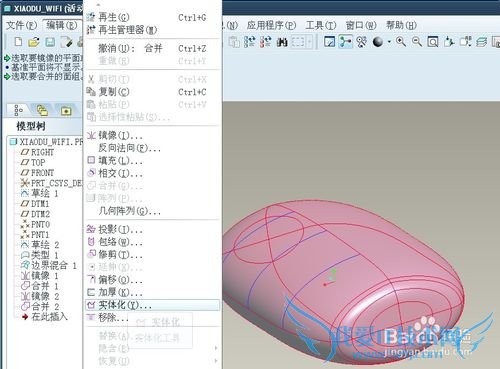The image size is (500, 369).
Task: Select DTM2 plane in model tree
Action: tap(35, 214)
